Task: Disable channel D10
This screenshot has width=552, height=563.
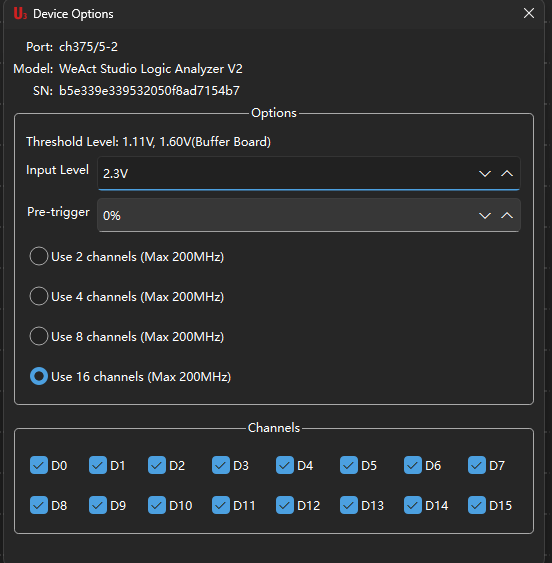Action: click(x=157, y=505)
